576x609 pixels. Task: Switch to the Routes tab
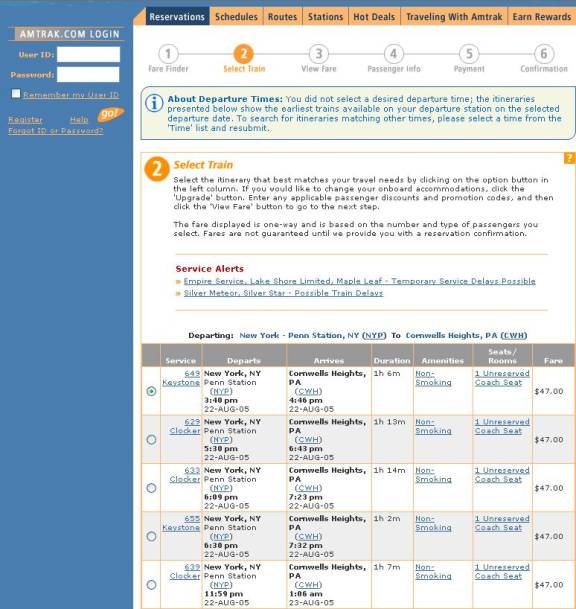point(282,17)
